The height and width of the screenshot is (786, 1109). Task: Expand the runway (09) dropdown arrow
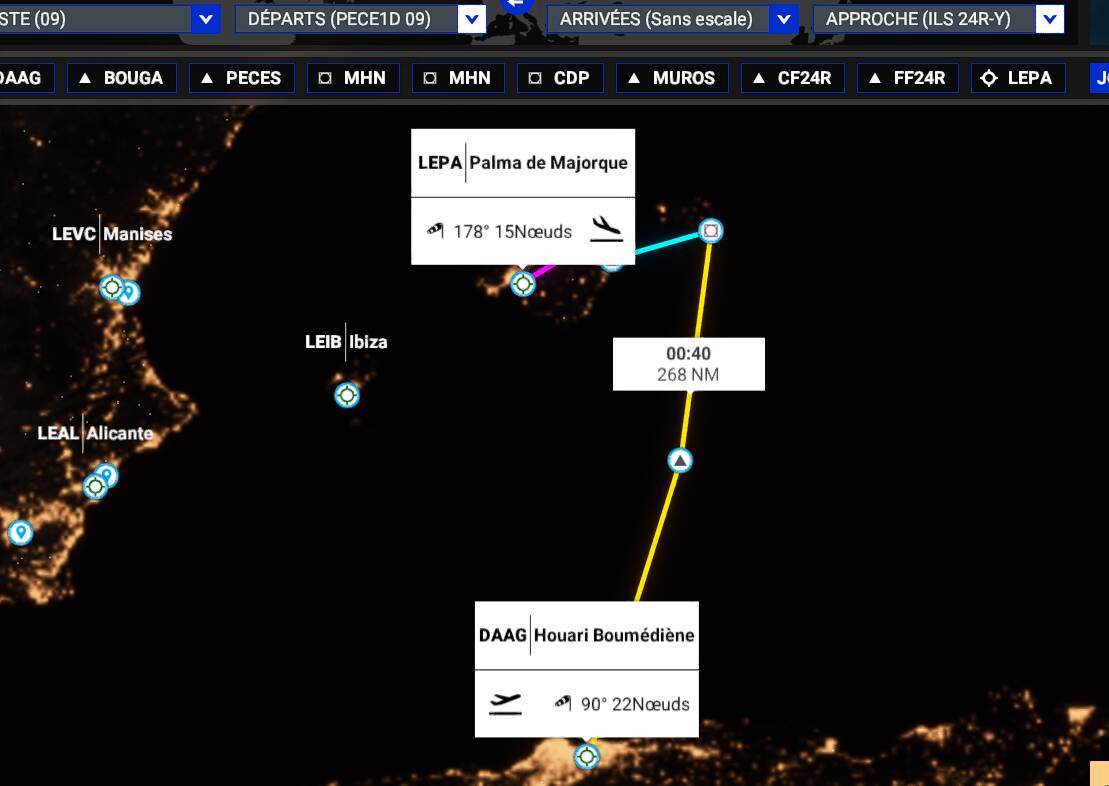click(206, 19)
